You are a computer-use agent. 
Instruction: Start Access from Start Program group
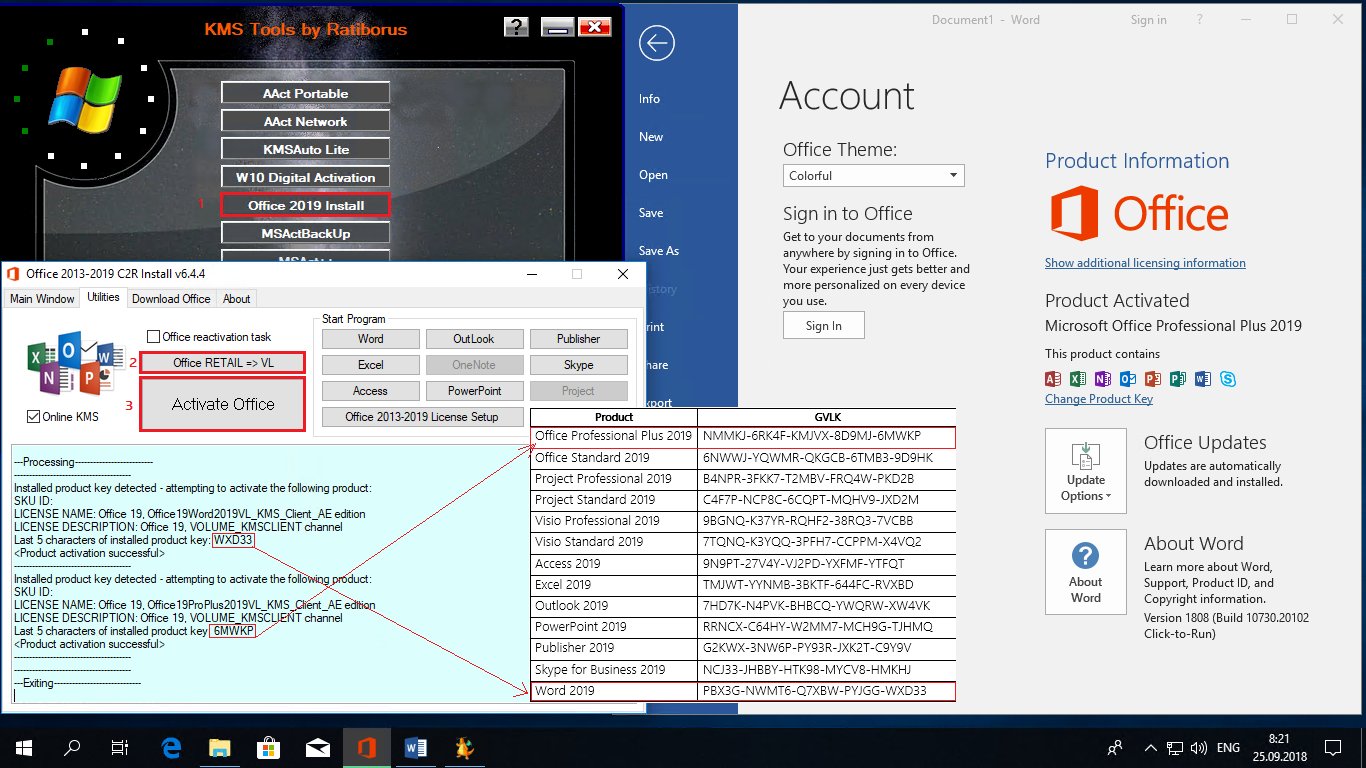(x=371, y=391)
